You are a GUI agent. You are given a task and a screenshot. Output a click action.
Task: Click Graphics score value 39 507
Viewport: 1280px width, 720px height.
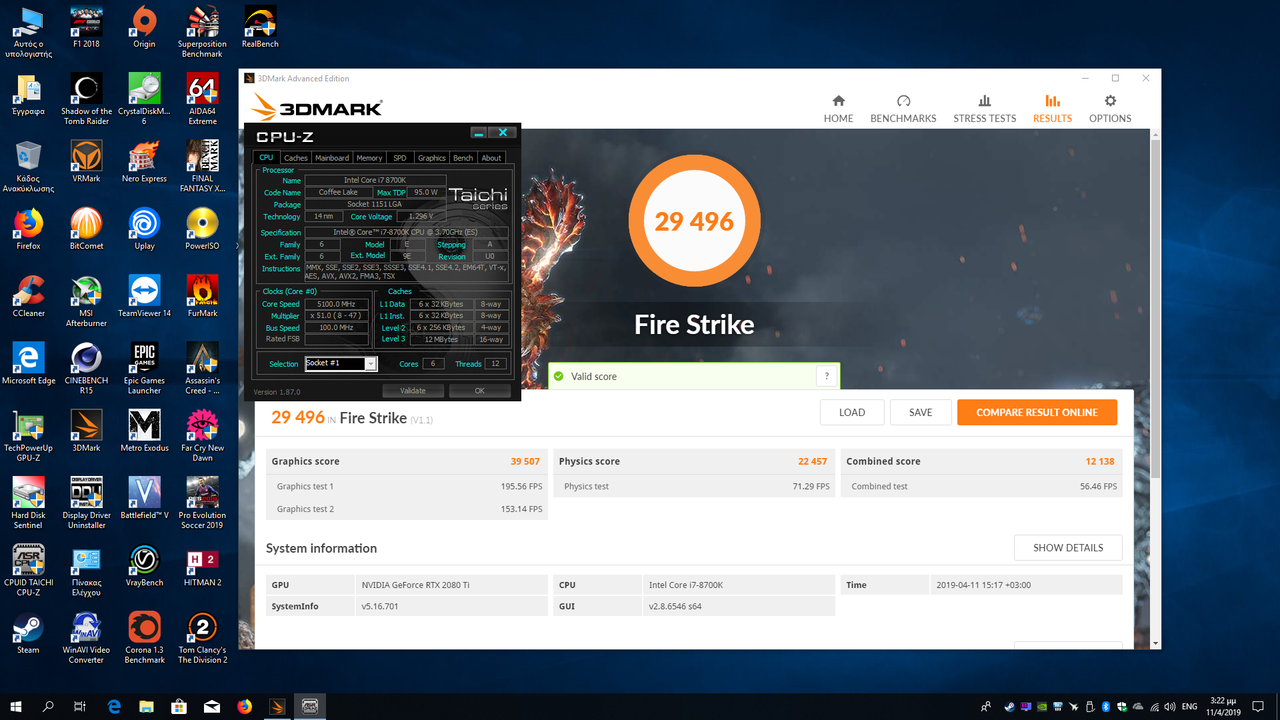pos(525,461)
